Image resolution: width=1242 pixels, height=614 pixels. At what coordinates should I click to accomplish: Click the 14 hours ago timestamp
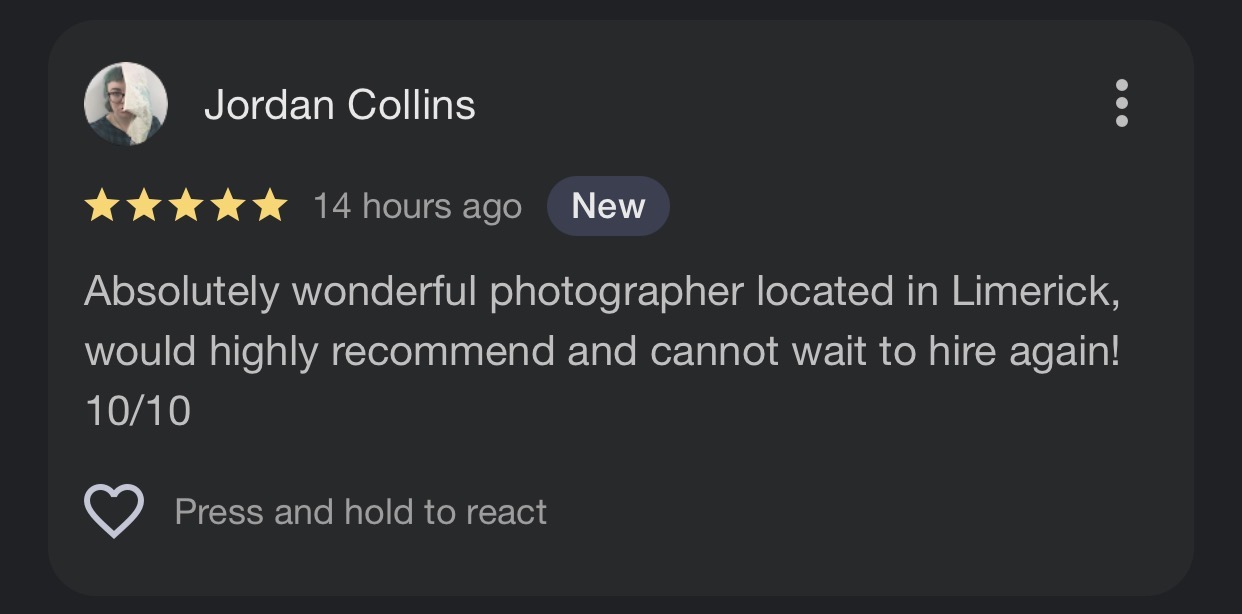pos(416,206)
